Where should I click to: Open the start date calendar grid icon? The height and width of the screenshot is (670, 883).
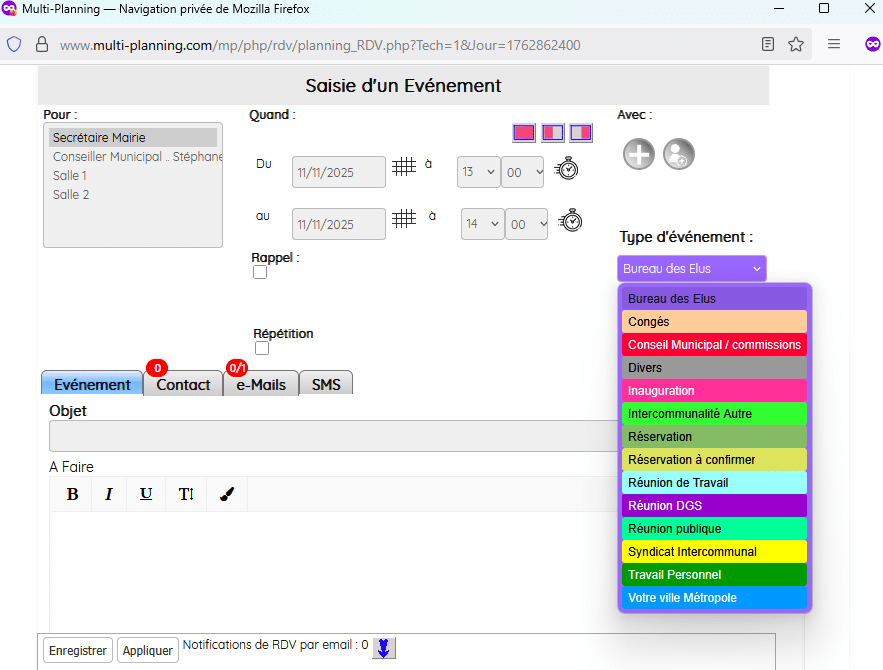pos(404,168)
